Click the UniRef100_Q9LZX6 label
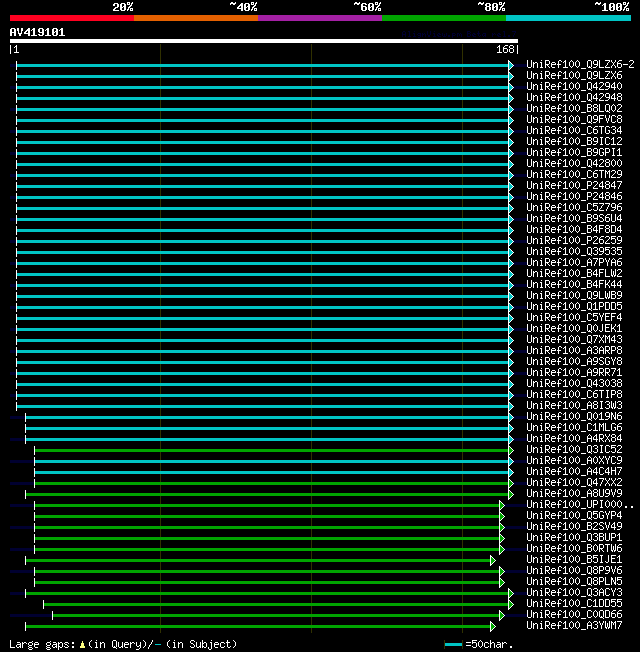 (574, 76)
